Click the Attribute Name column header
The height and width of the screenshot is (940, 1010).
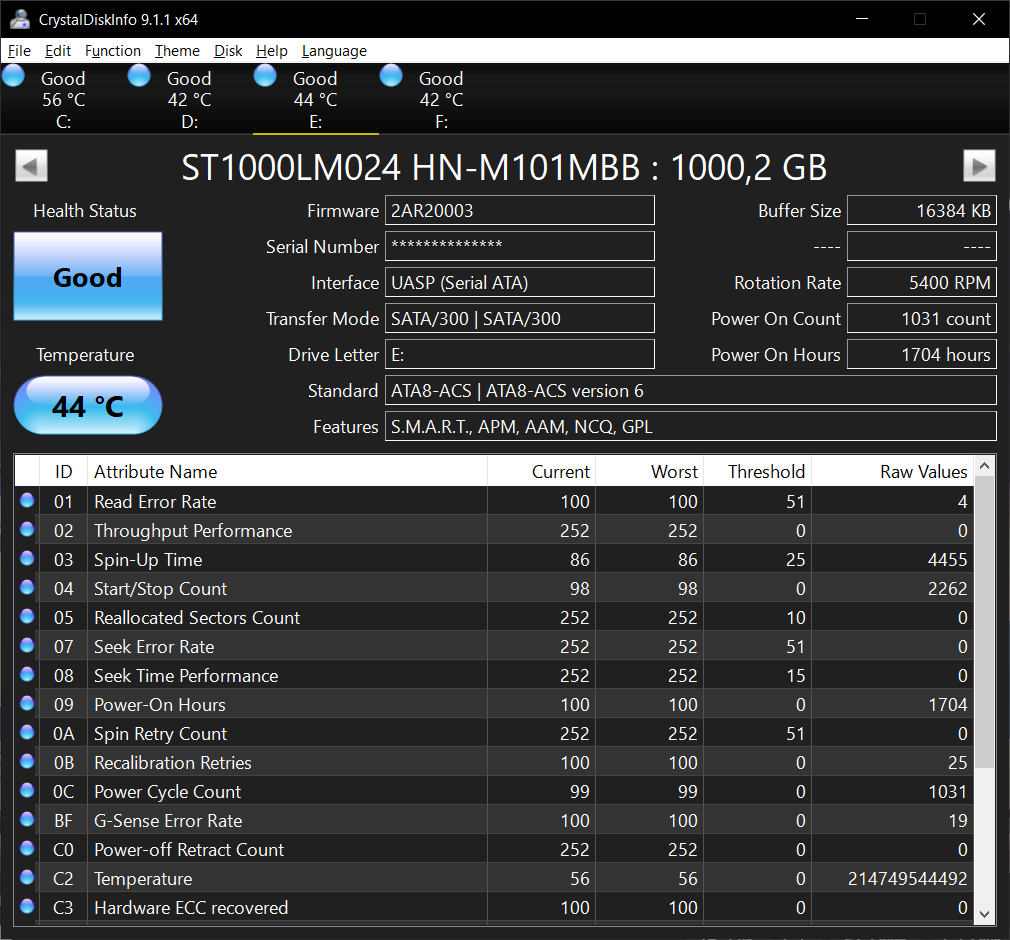287,472
